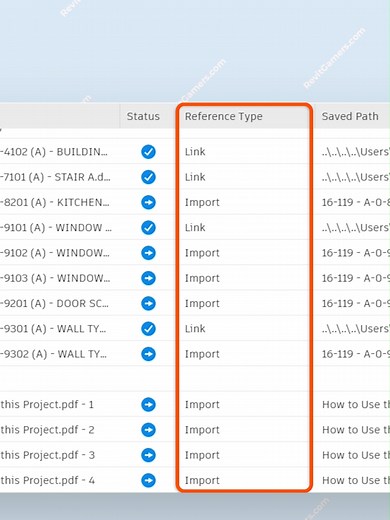The image size is (390, 520).
Task: Select the this Project.pdf - 1 name cell
Action: [x=47, y=405]
